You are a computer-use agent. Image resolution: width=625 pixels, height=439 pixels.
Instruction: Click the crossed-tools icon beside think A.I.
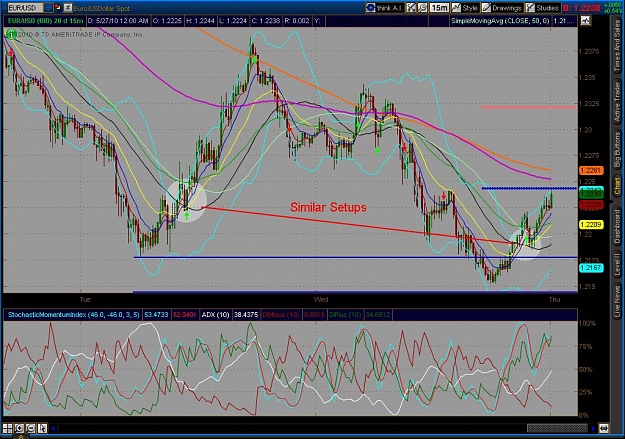tap(411, 8)
